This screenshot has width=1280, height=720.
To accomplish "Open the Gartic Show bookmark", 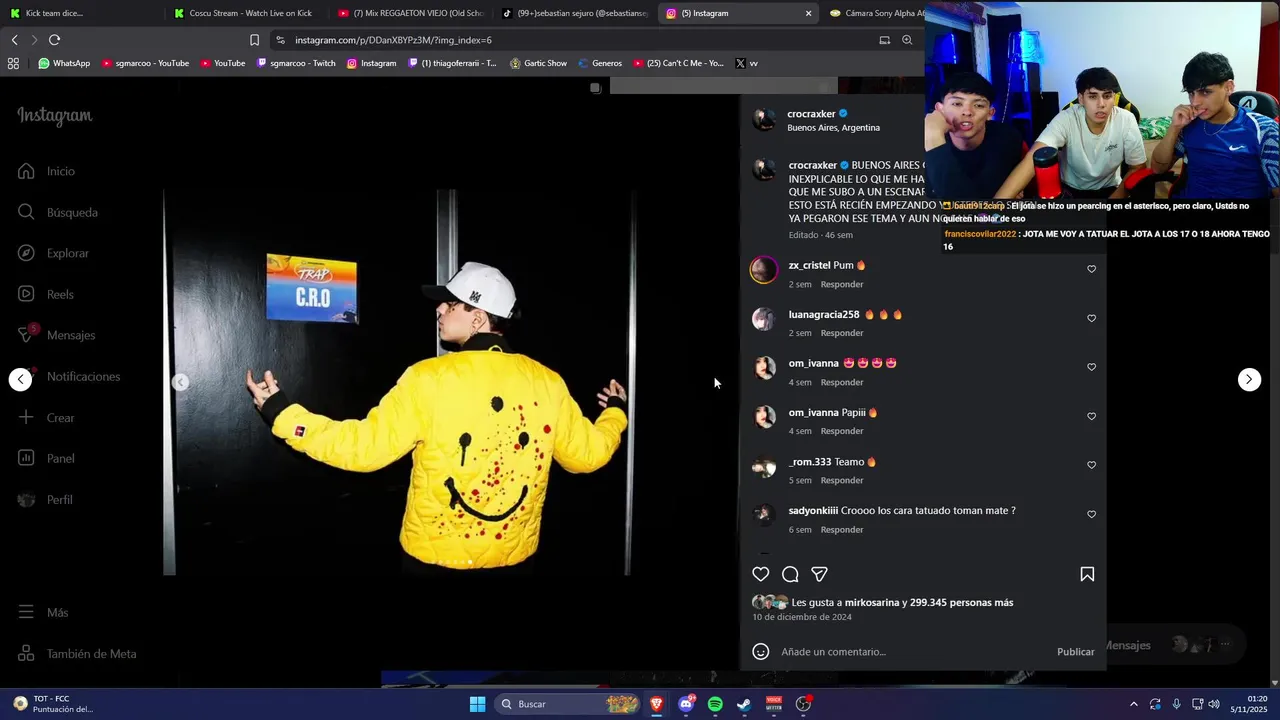I will click(538, 63).
